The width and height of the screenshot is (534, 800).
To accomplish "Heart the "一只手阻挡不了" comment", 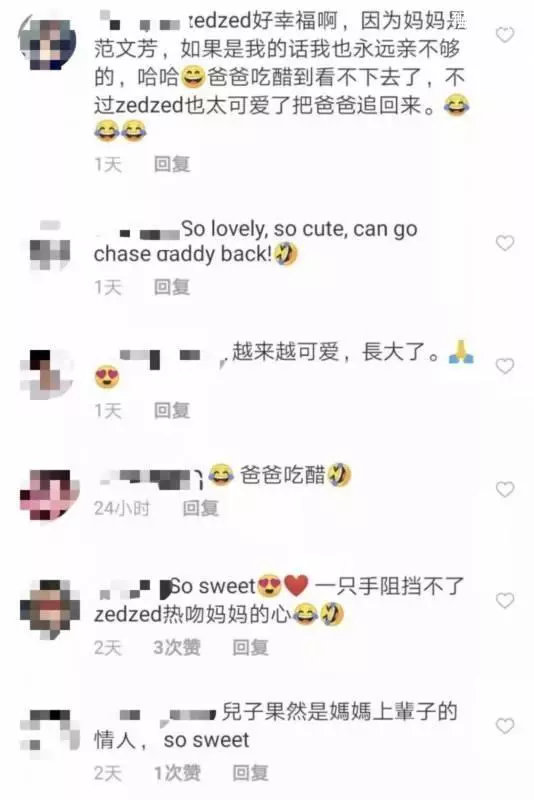I will tap(505, 601).
